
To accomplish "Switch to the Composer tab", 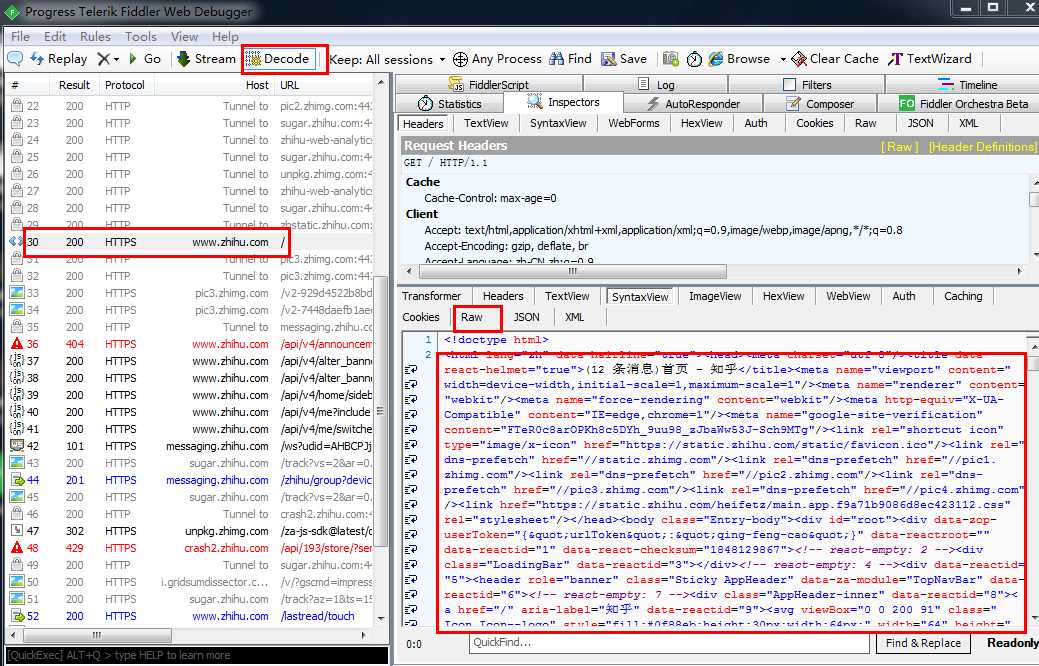I will (820, 103).
